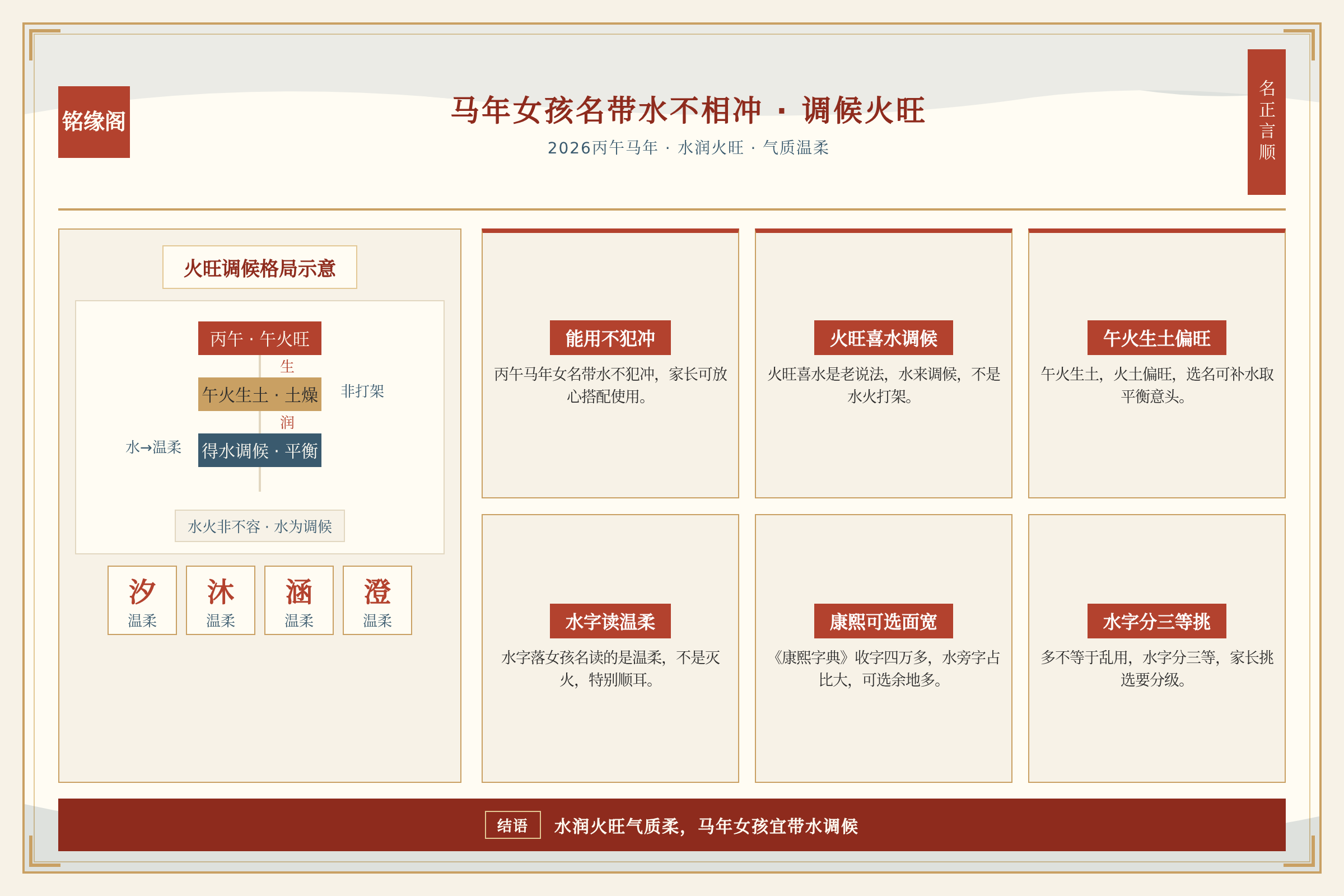The image size is (1344, 896).
Task: Click the text 丙午马年女名带水不犯冲
Action: (575, 374)
